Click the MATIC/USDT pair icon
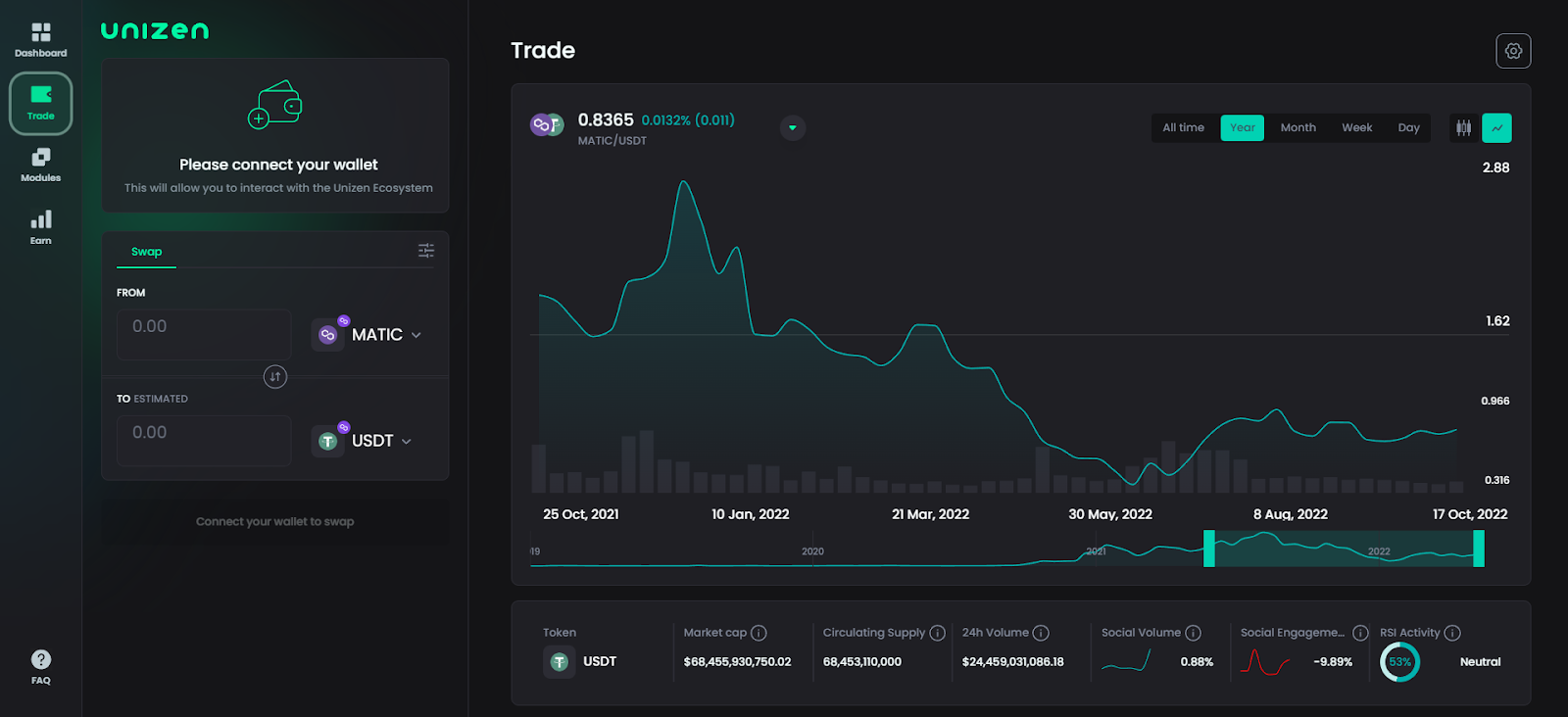This screenshot has height=717, width=1568. (547, 124)
